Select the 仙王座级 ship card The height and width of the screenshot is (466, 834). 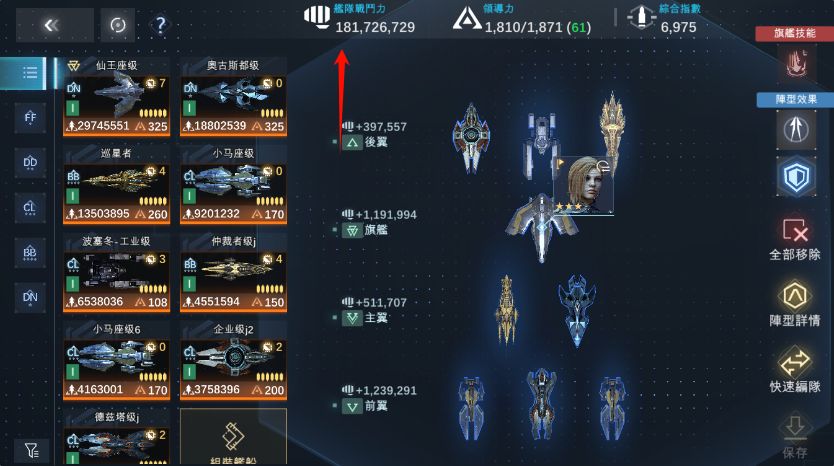pyautogui.click(x=116, y=97)
